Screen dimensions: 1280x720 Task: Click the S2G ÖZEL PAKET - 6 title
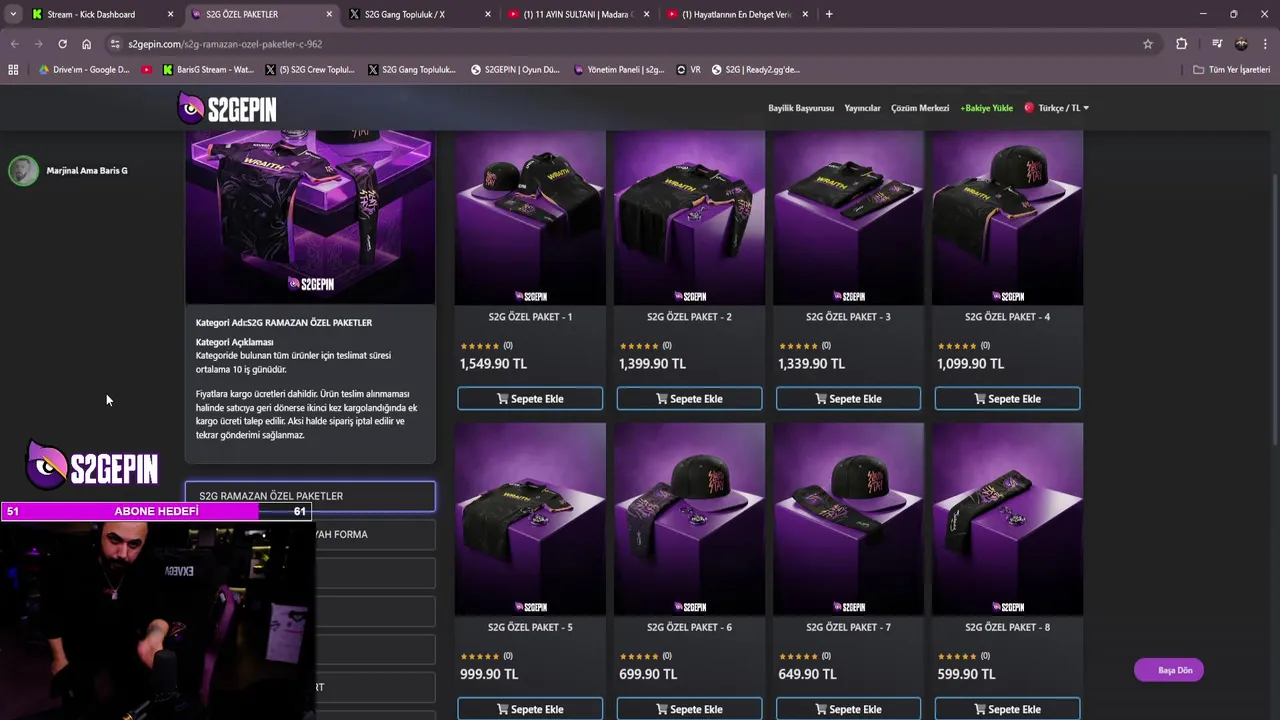[x=689, y=628]
